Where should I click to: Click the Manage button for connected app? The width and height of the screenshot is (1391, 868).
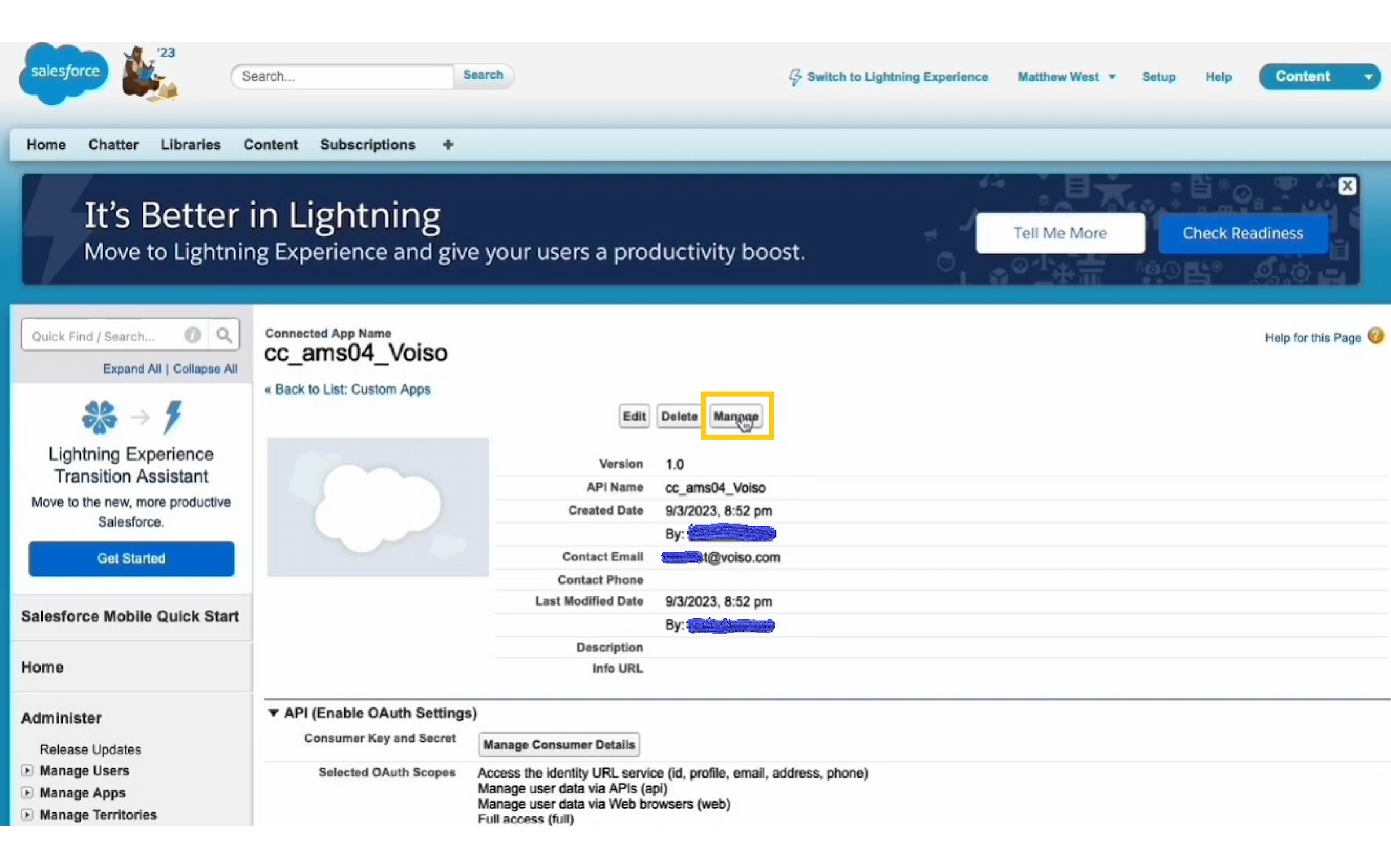point(735,416)
